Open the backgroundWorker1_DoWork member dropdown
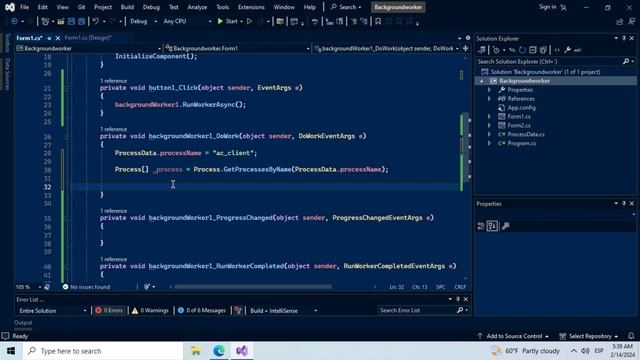Image resolution: width=640 pixels, height=360 pixels. point(387,48)
